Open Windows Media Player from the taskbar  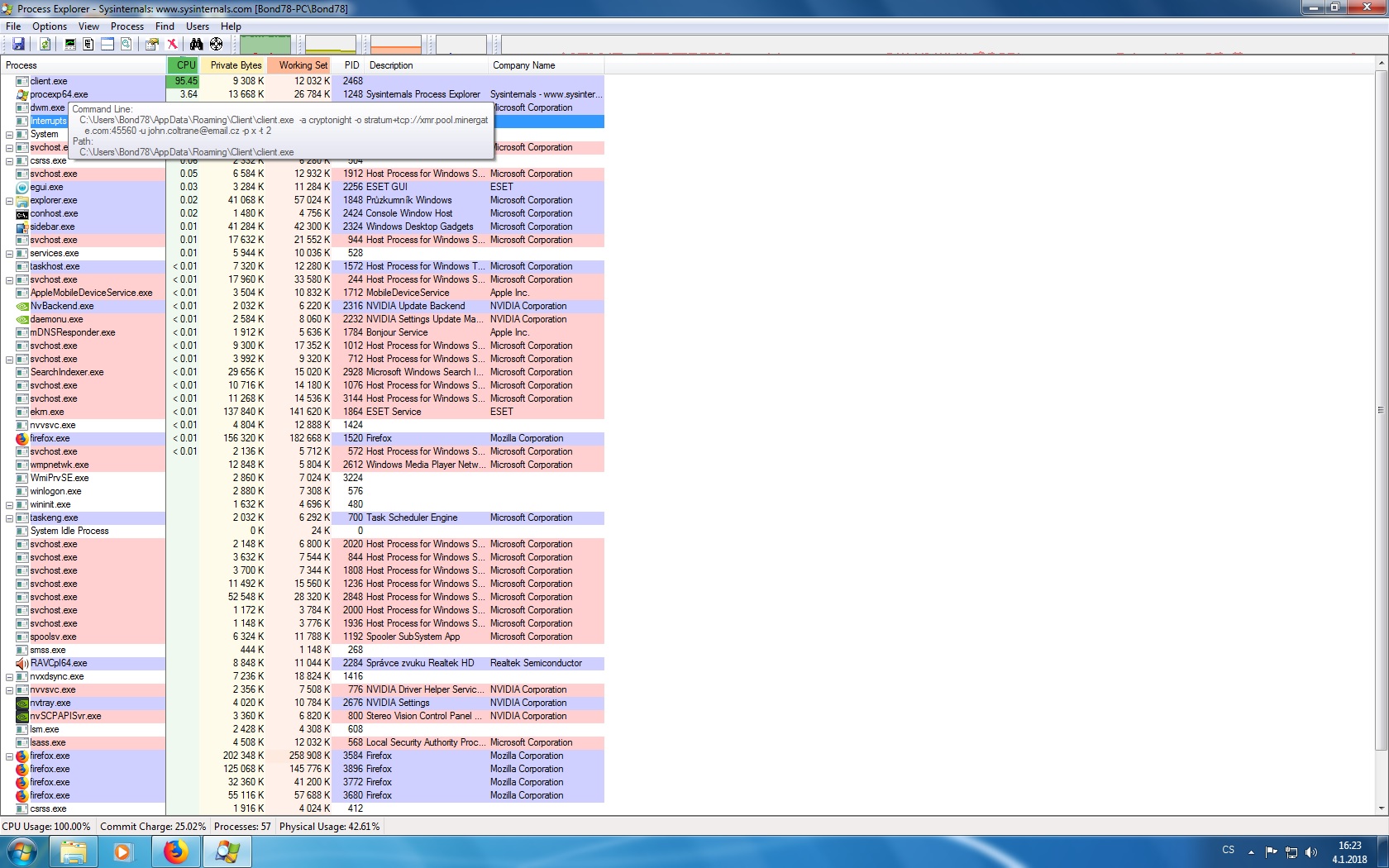click(123, 851)
